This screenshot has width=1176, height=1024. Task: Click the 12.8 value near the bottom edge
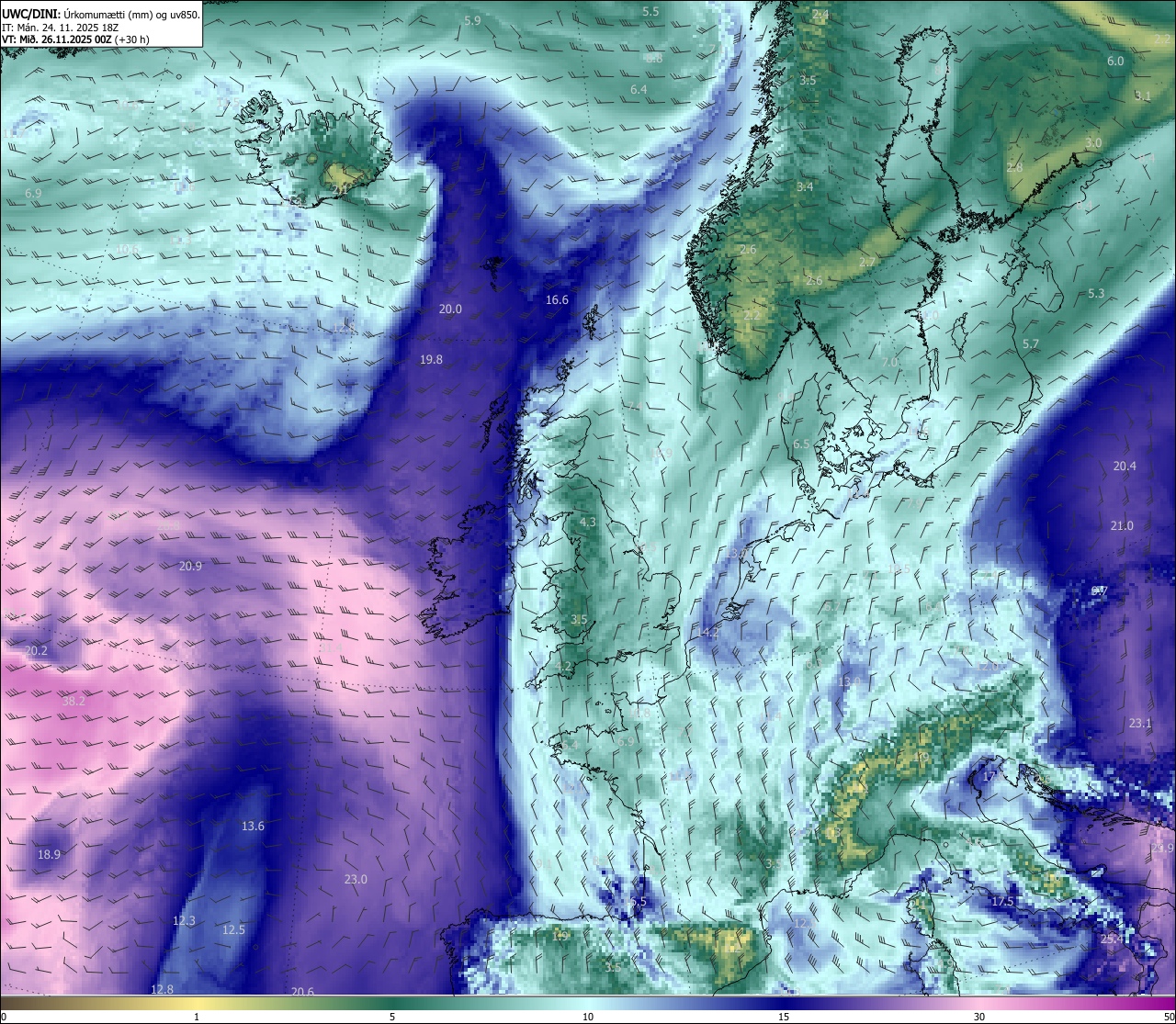[x=162, y=989]
